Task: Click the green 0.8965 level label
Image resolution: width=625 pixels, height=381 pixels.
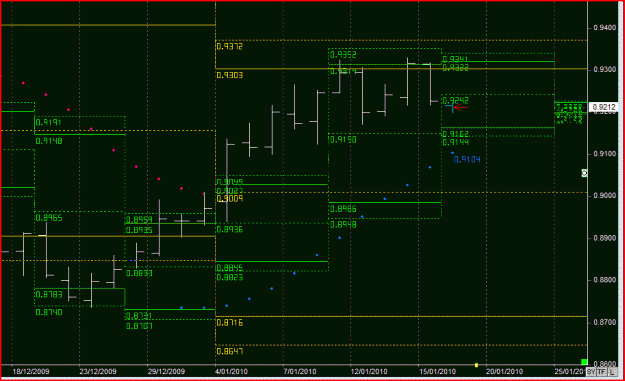Action: pyautogui.click(x=49, y=218)
